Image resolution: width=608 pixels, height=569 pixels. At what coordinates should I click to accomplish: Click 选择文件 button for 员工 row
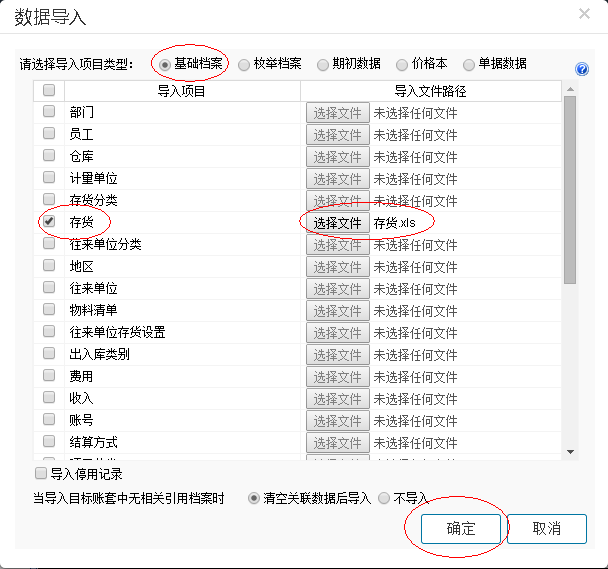[x=337, y=135]
